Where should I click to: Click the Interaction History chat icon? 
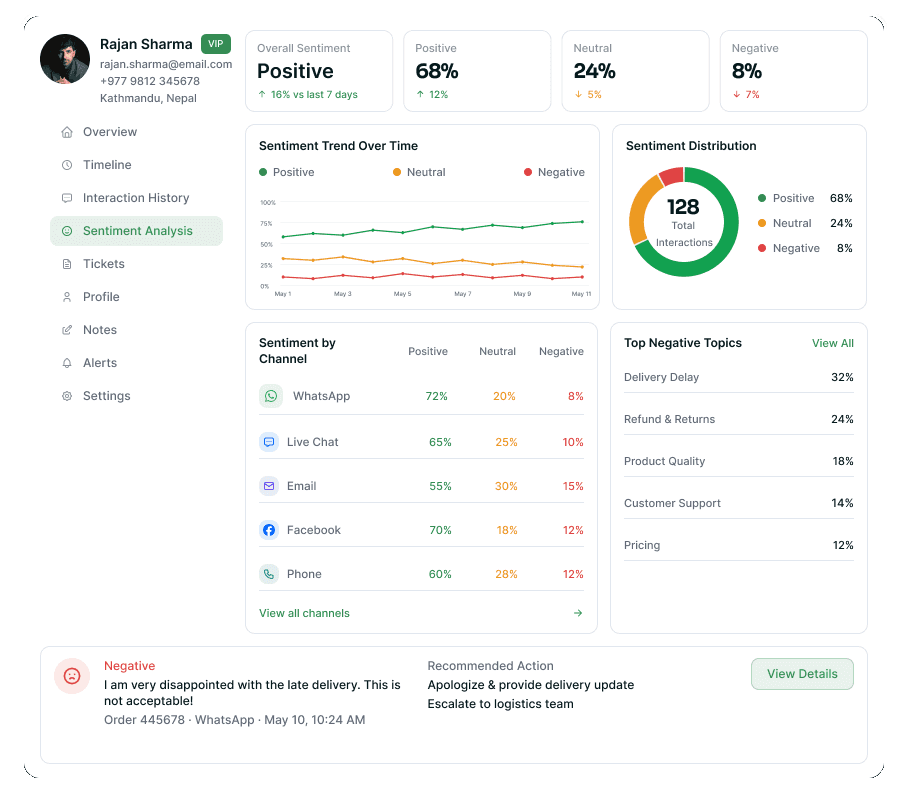tap(67, 198)
